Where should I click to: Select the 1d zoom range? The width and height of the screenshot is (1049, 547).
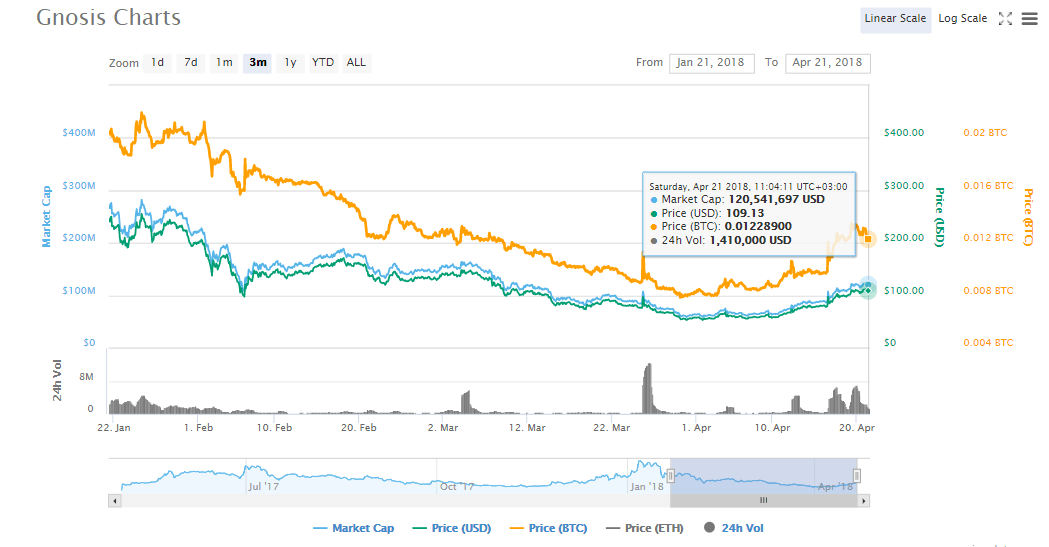[158, 62]
